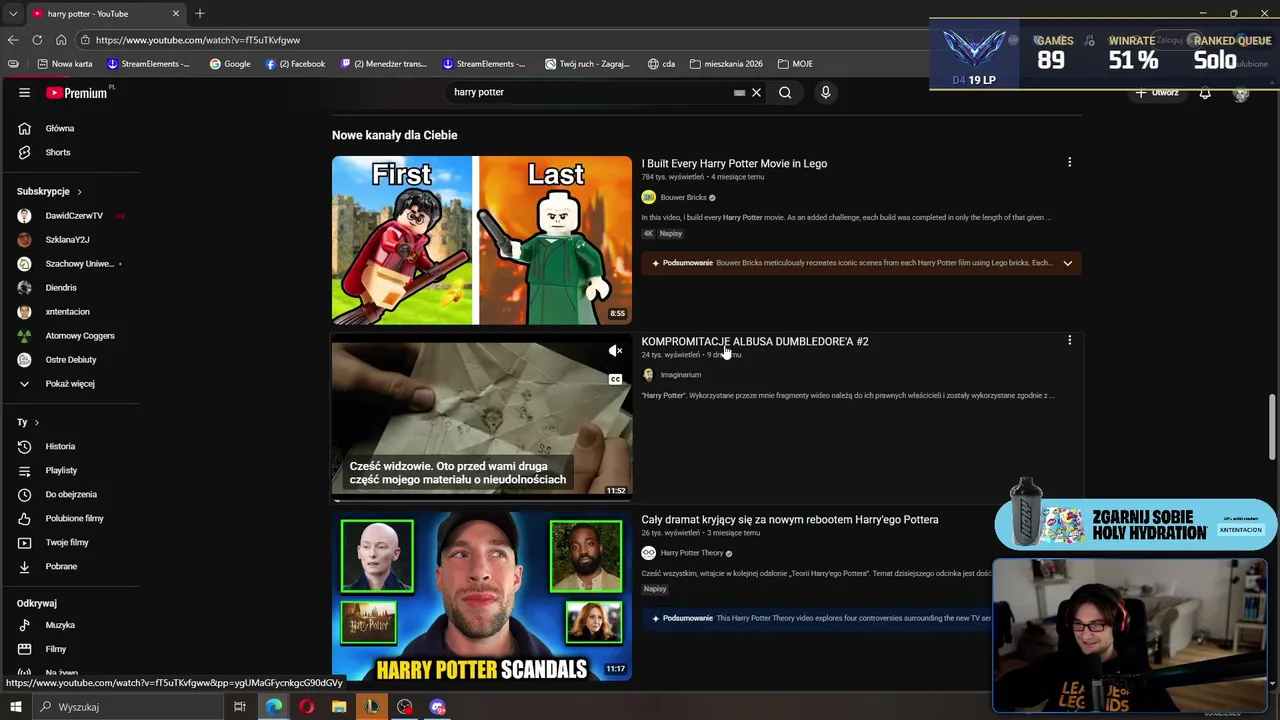The width and height of the screenshot is (1280, 720).
Task: Click the harry potter search field
Action: pos(590,92)
